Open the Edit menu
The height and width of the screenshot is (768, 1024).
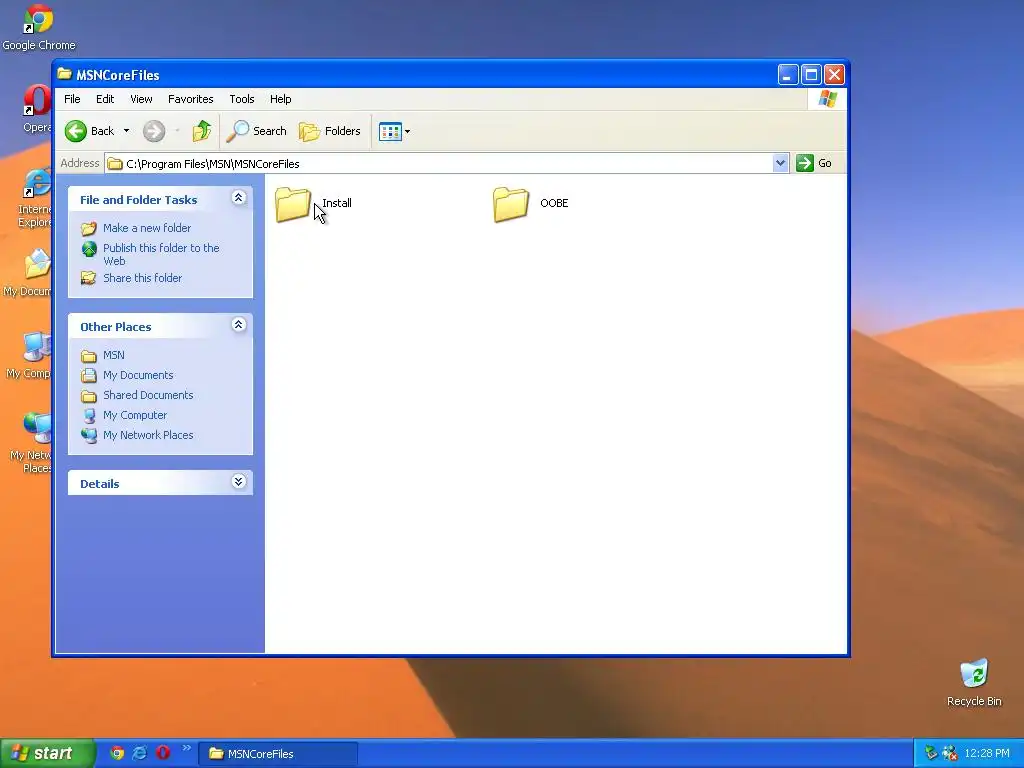click(105, 99)
